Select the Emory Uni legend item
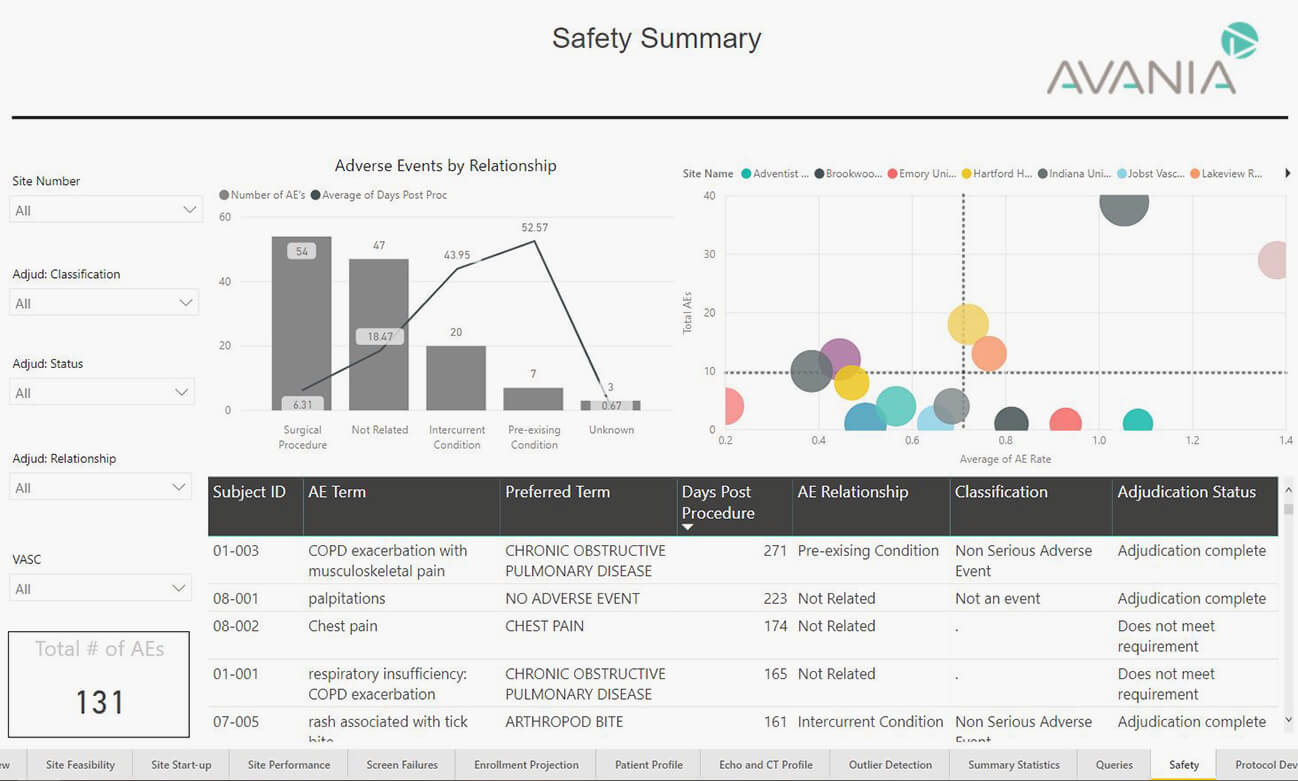 (920, 174)
